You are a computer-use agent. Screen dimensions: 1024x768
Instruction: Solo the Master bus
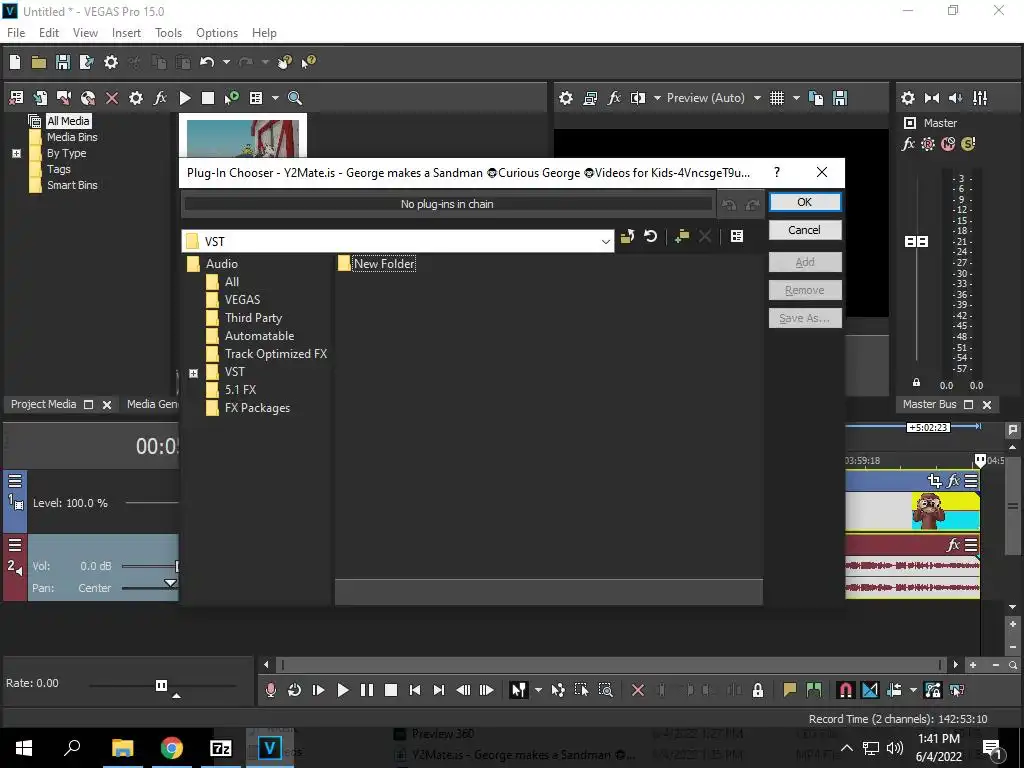tap(968, 144)
